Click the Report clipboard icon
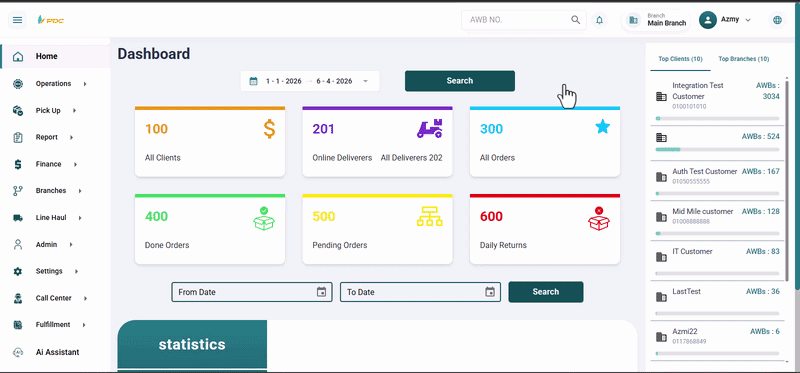 (x=18, y=137)
